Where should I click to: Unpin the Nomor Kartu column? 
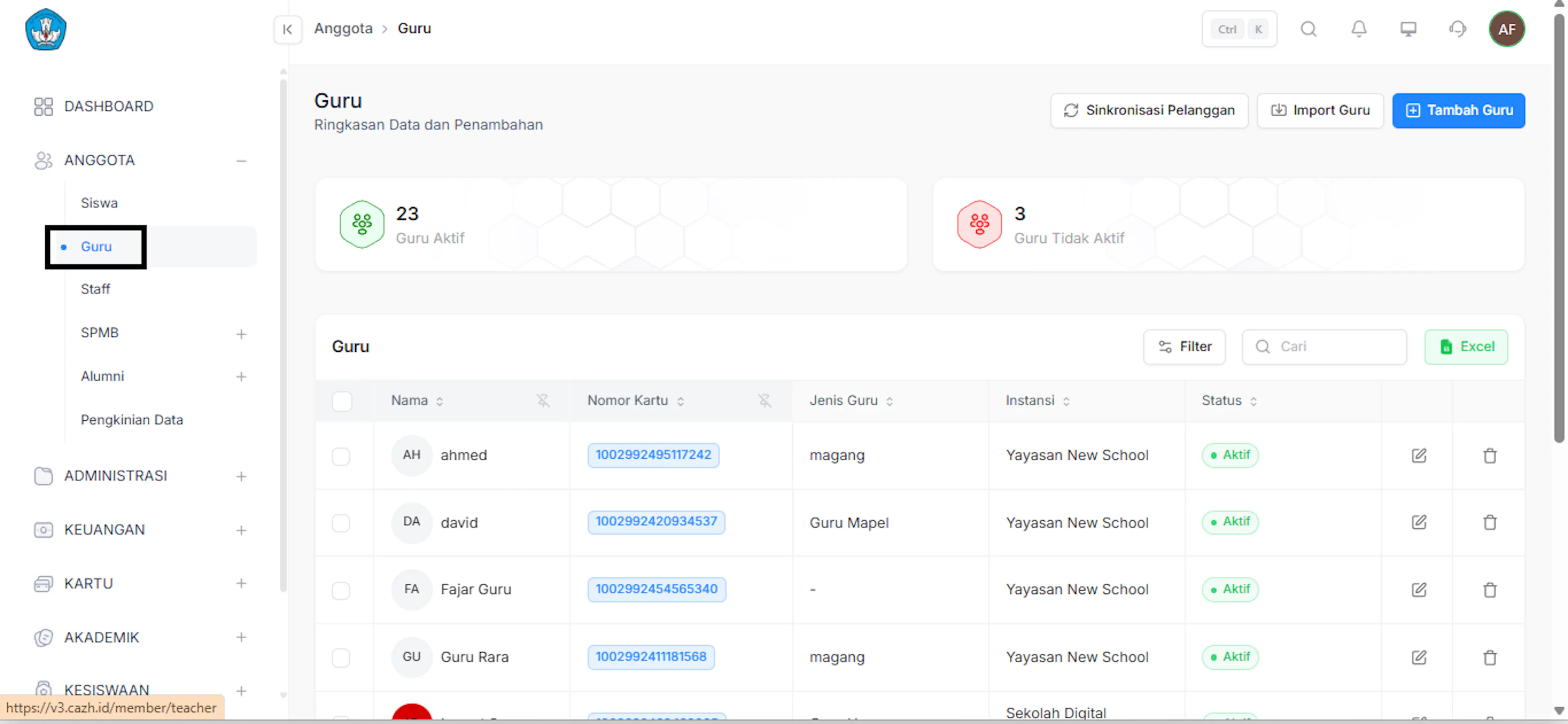point(764,400)
